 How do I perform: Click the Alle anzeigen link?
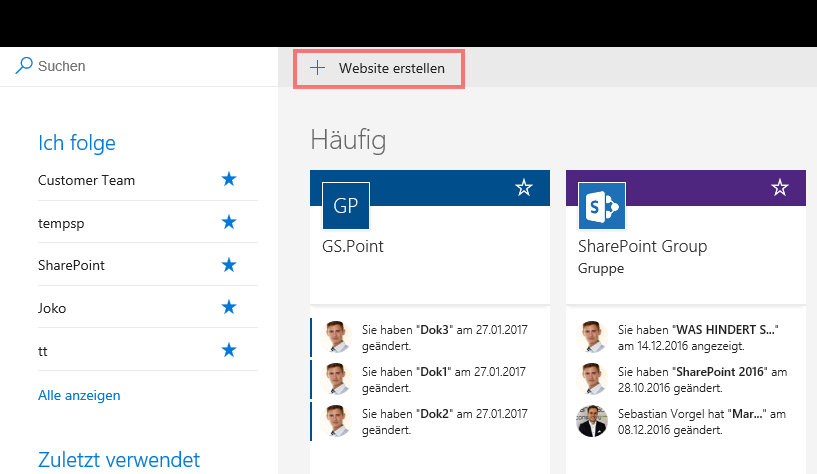(79, 395)
